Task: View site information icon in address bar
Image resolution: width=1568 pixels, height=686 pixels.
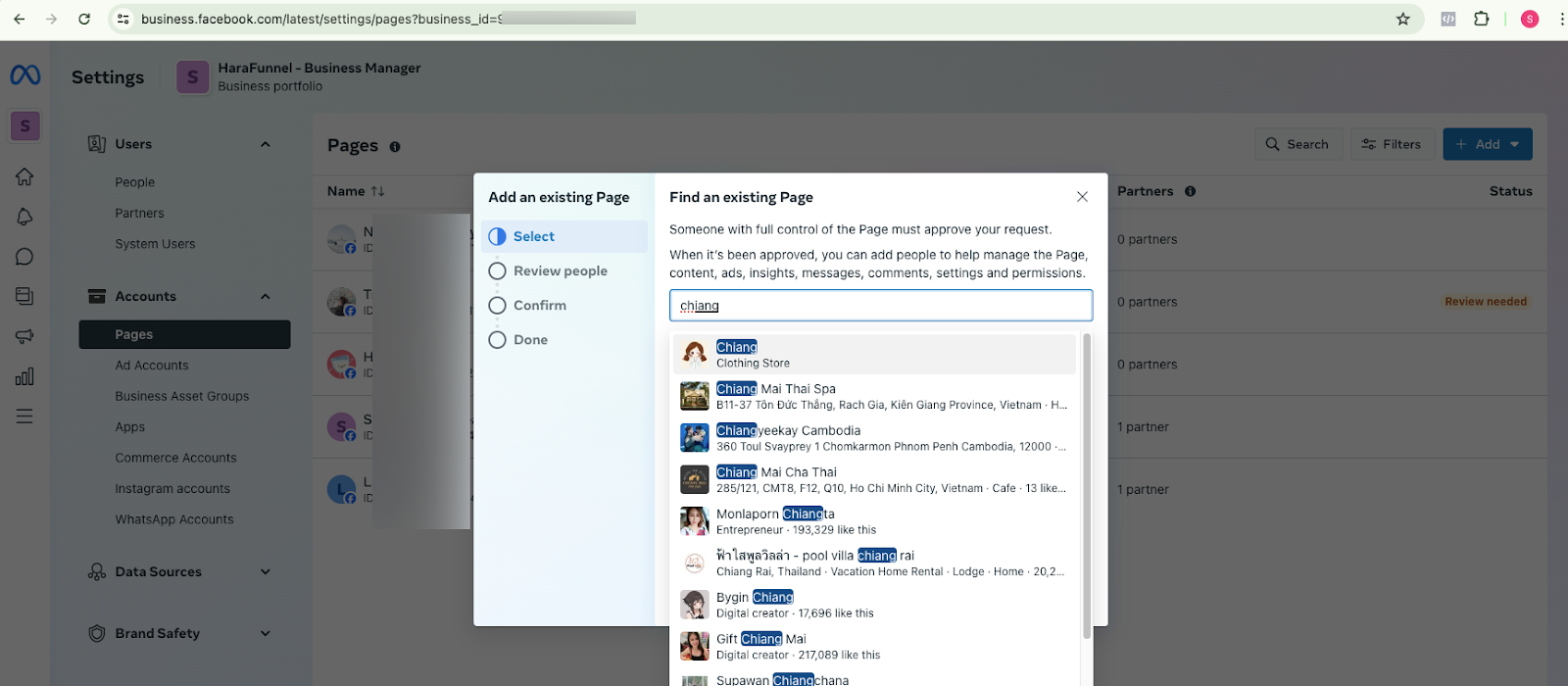Action: (122, 19)
